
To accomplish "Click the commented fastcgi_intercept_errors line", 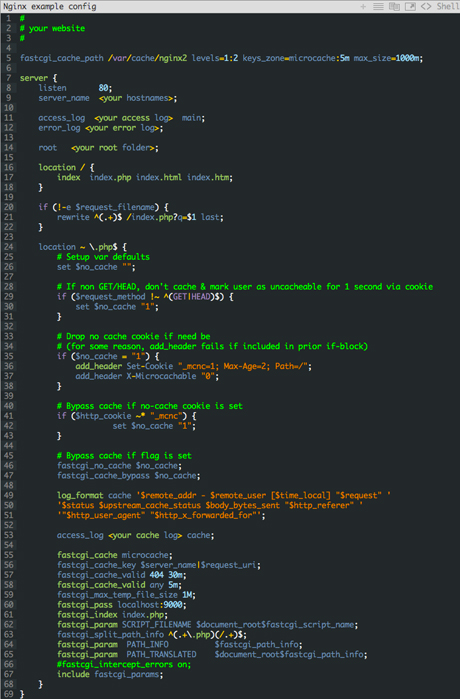I will click(x=124, y=664).
